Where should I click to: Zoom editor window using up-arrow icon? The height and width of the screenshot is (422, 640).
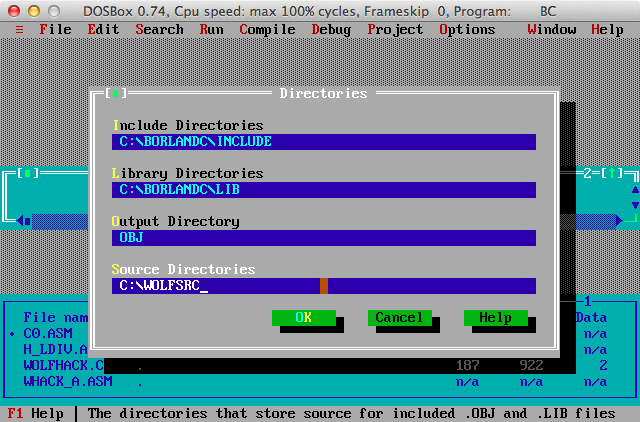click(x=612, y=173)
